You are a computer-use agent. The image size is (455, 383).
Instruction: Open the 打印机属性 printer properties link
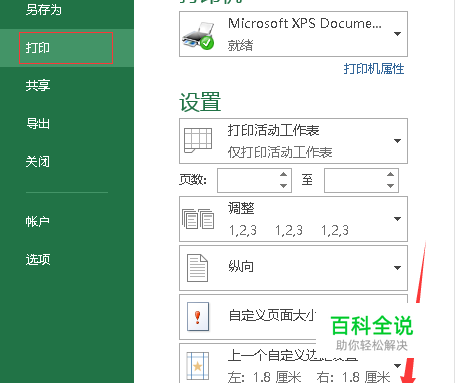pos(374,69)
